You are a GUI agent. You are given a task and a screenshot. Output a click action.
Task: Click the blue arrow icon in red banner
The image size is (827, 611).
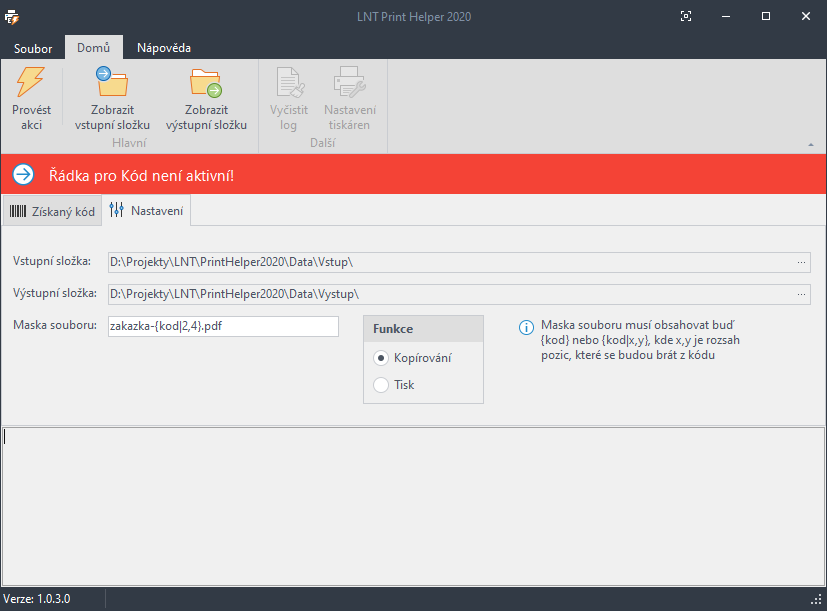23,175
